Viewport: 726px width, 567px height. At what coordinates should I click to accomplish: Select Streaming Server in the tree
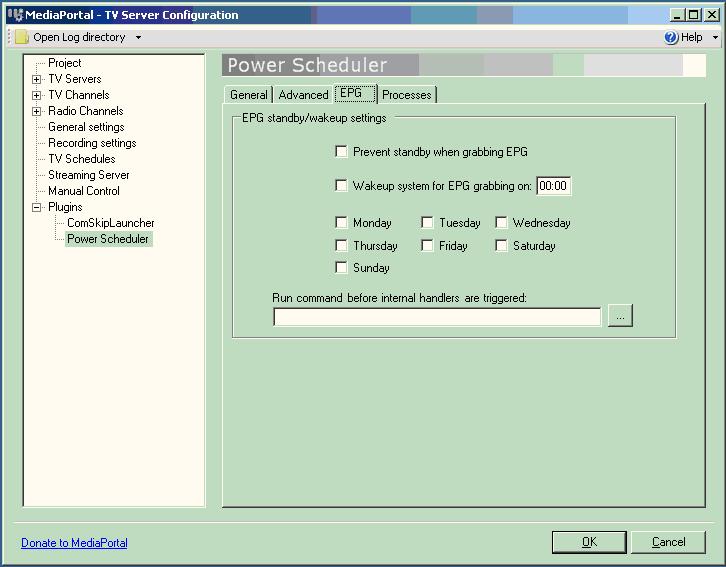pyautogui.click(x=88, y=175)
